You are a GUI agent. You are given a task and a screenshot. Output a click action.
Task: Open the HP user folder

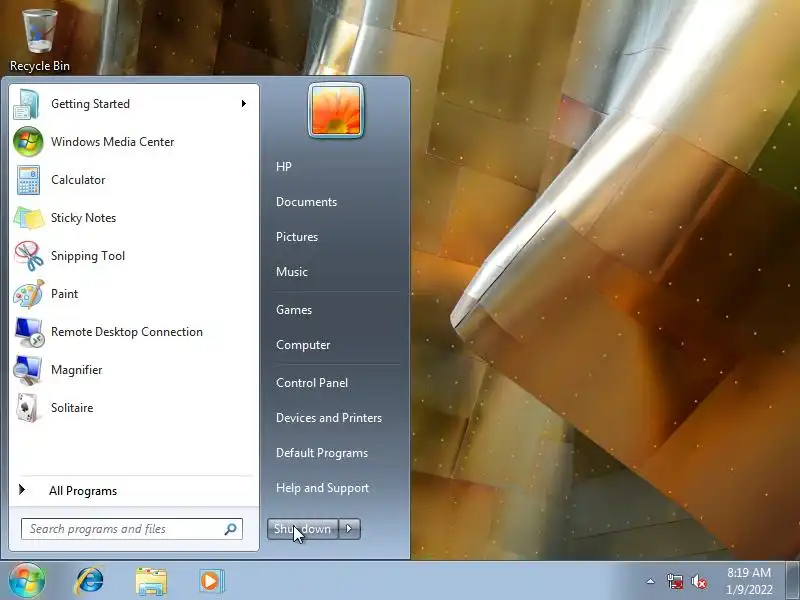(284, 167)
